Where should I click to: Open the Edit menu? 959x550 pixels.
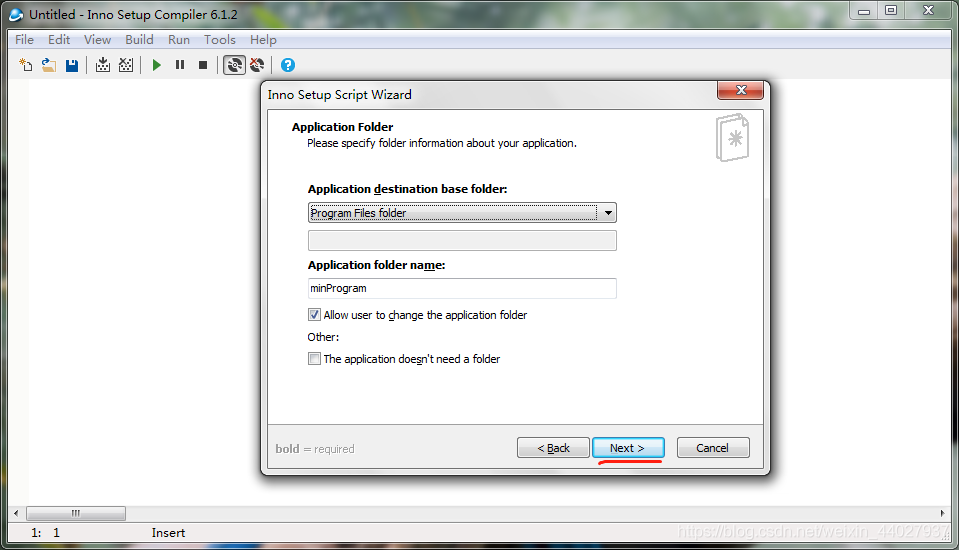[59, 40]
